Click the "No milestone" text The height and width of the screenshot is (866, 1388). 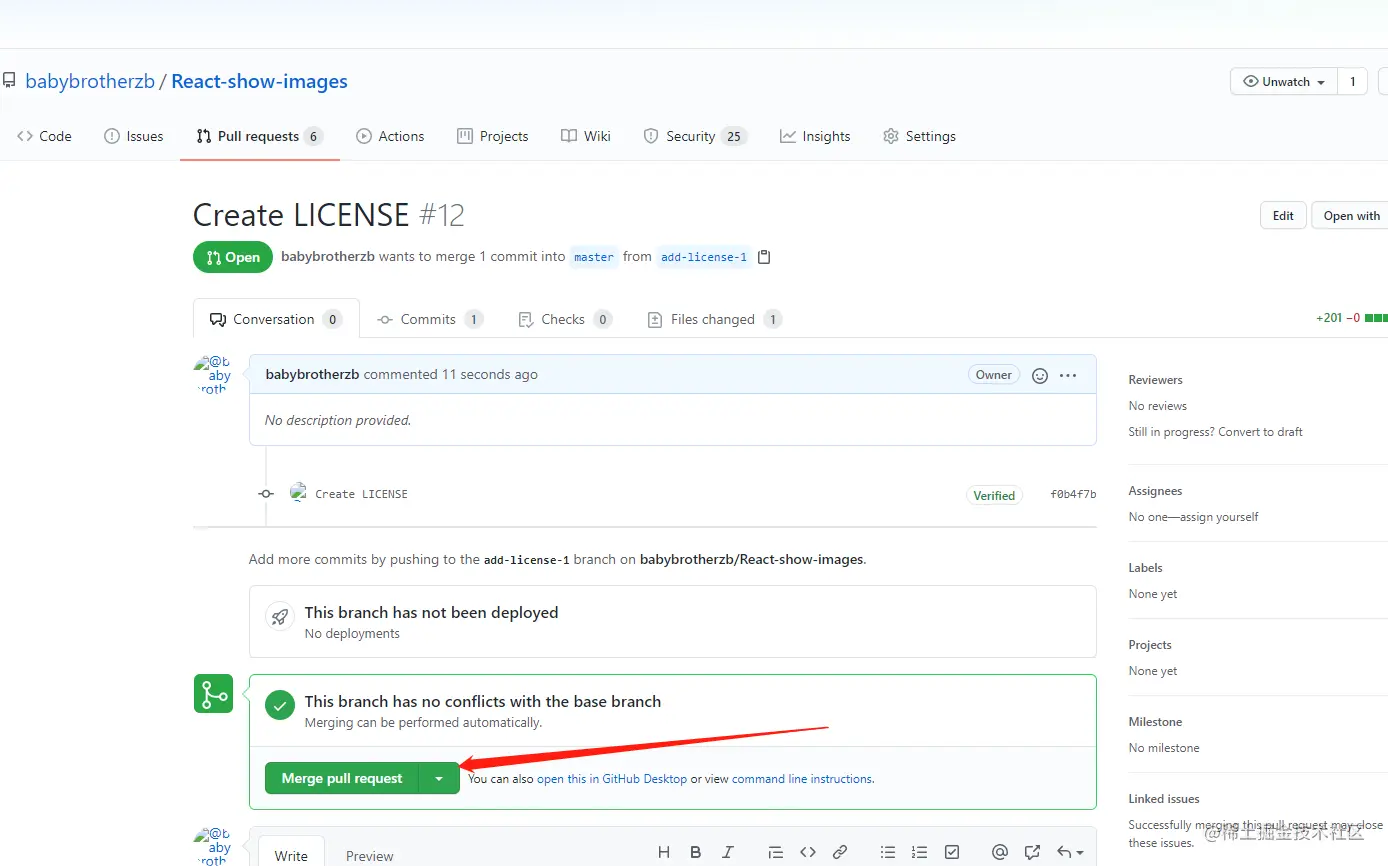(1164, 748)
